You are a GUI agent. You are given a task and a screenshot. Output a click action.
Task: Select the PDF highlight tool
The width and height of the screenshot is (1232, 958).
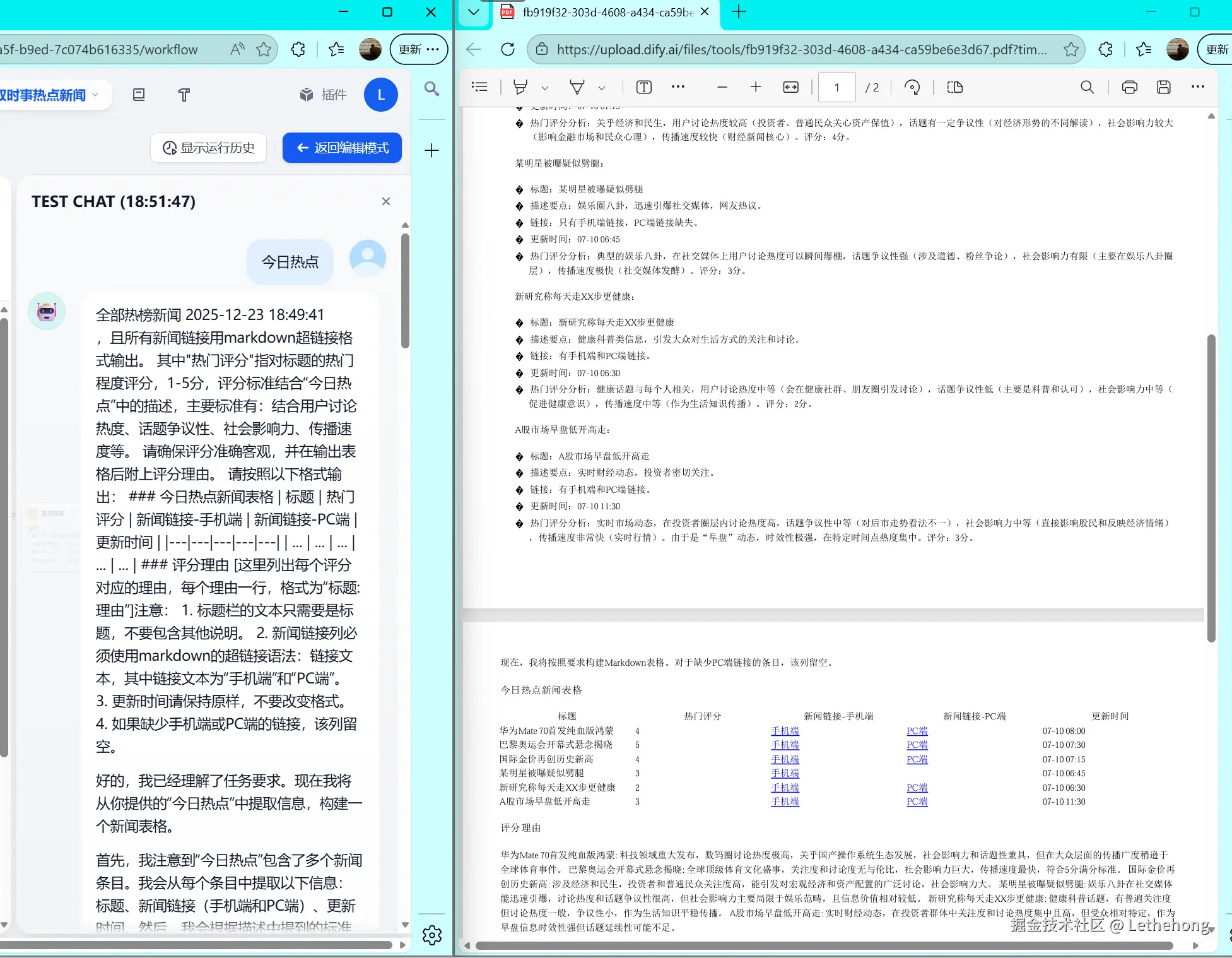click(x=520, y=87)
